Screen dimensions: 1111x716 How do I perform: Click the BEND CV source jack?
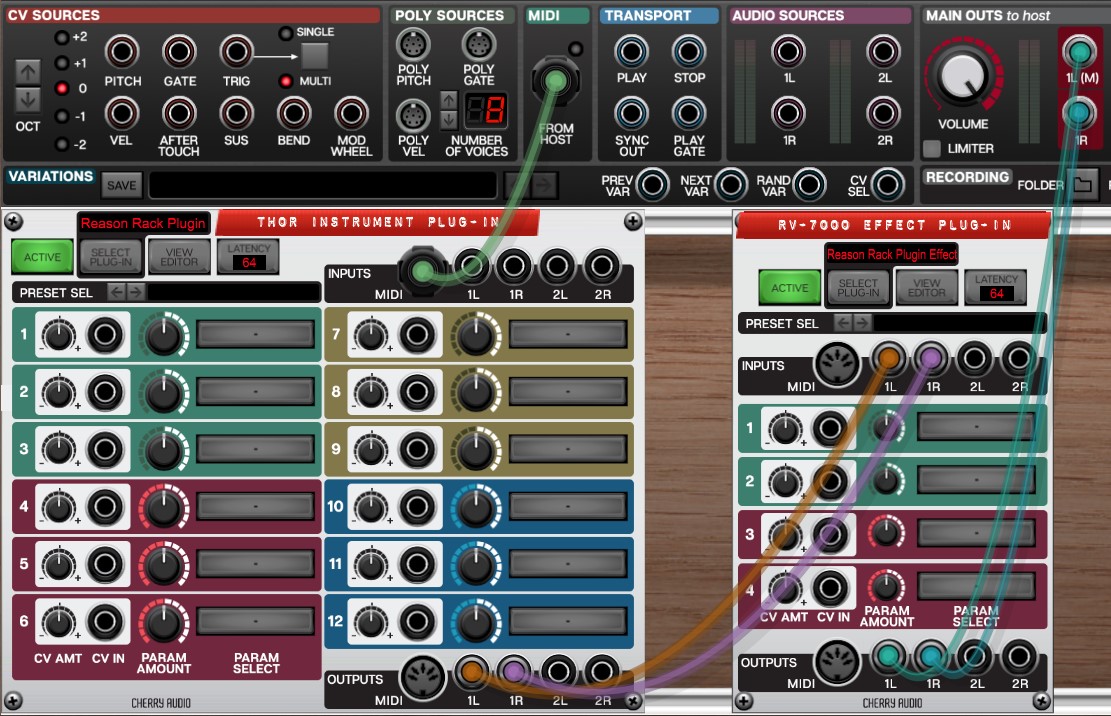click(x=293, y=113)
